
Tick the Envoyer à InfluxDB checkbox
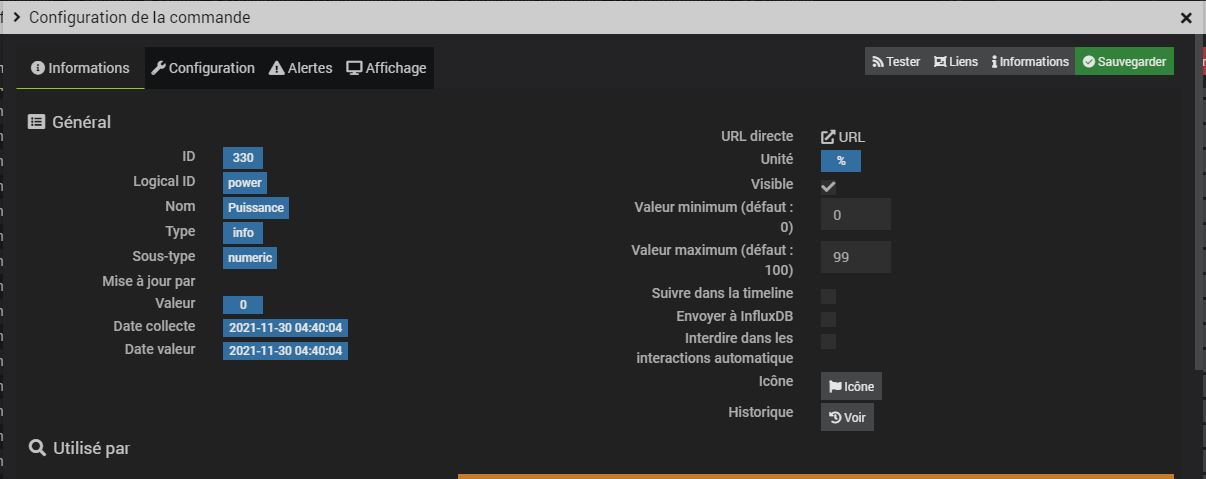(828, 319)
